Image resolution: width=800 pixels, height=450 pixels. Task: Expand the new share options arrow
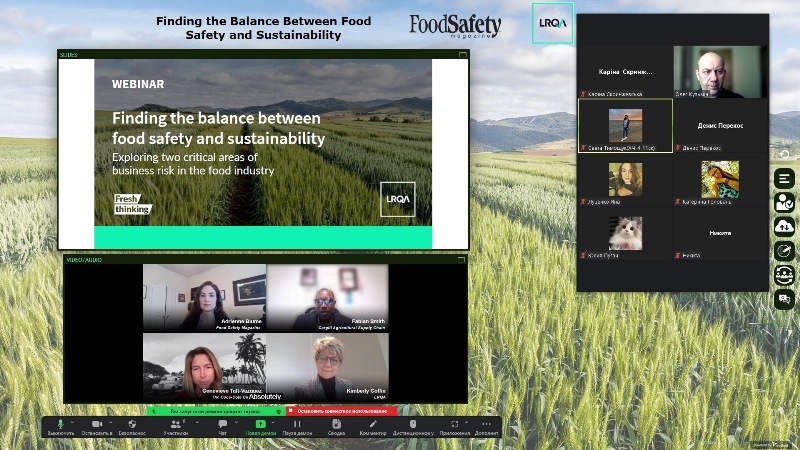273,422
